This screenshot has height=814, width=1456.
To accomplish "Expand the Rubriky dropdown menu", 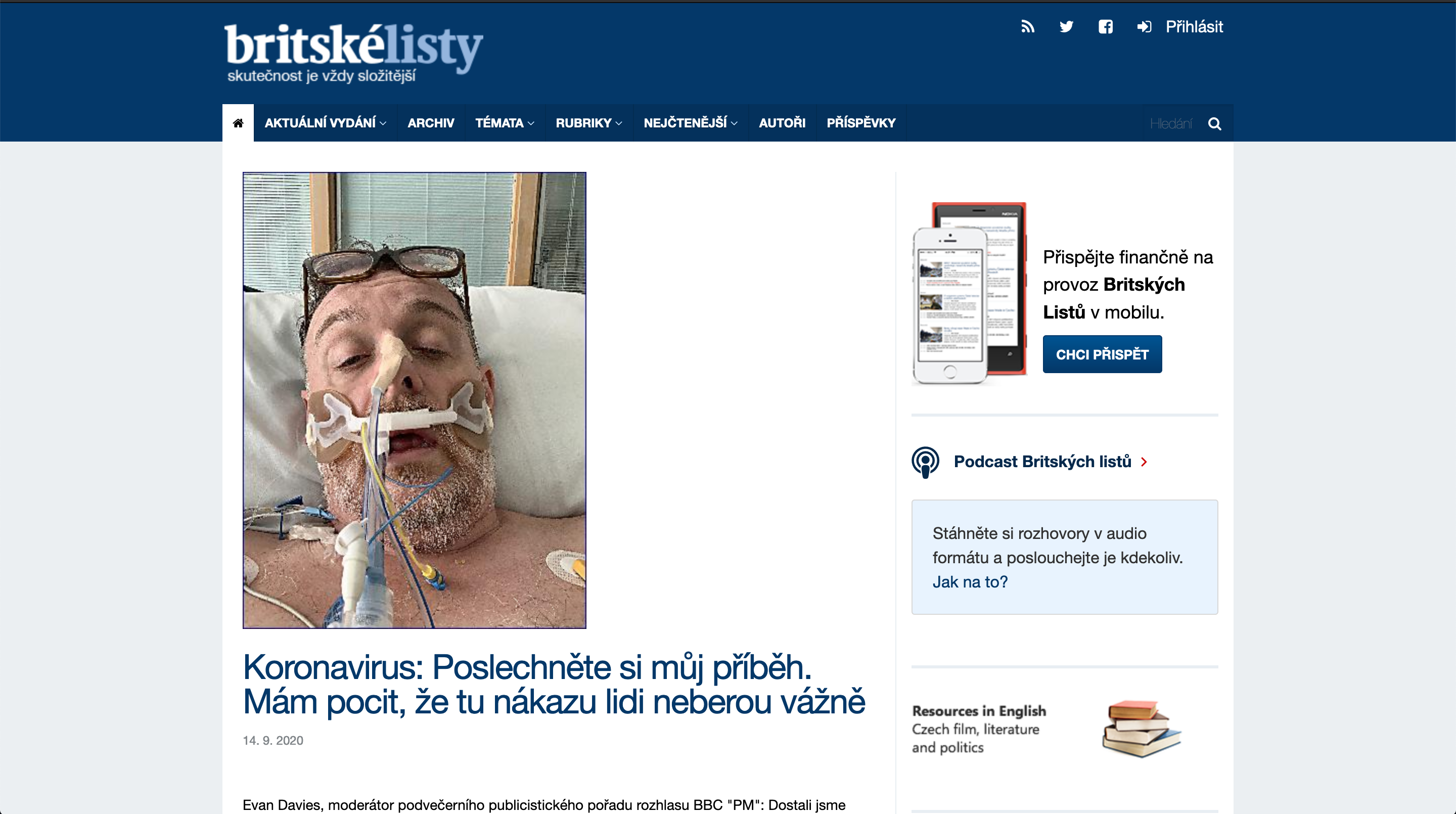I will pos(588,123).
